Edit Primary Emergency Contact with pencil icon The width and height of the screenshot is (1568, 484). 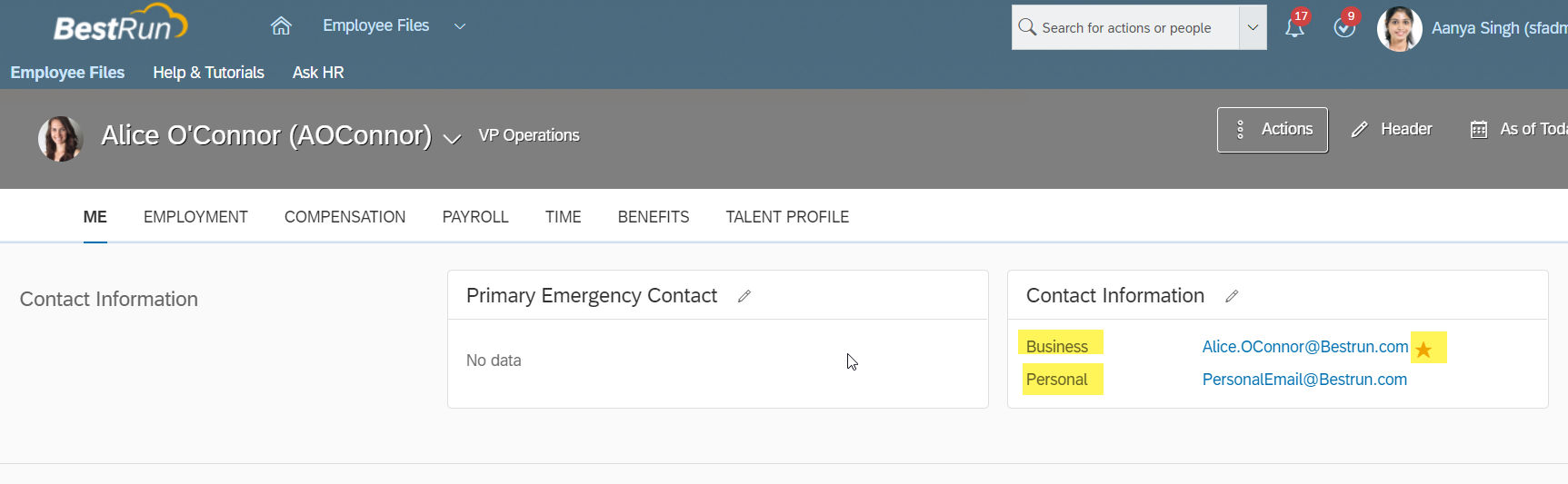pos(744,296)
